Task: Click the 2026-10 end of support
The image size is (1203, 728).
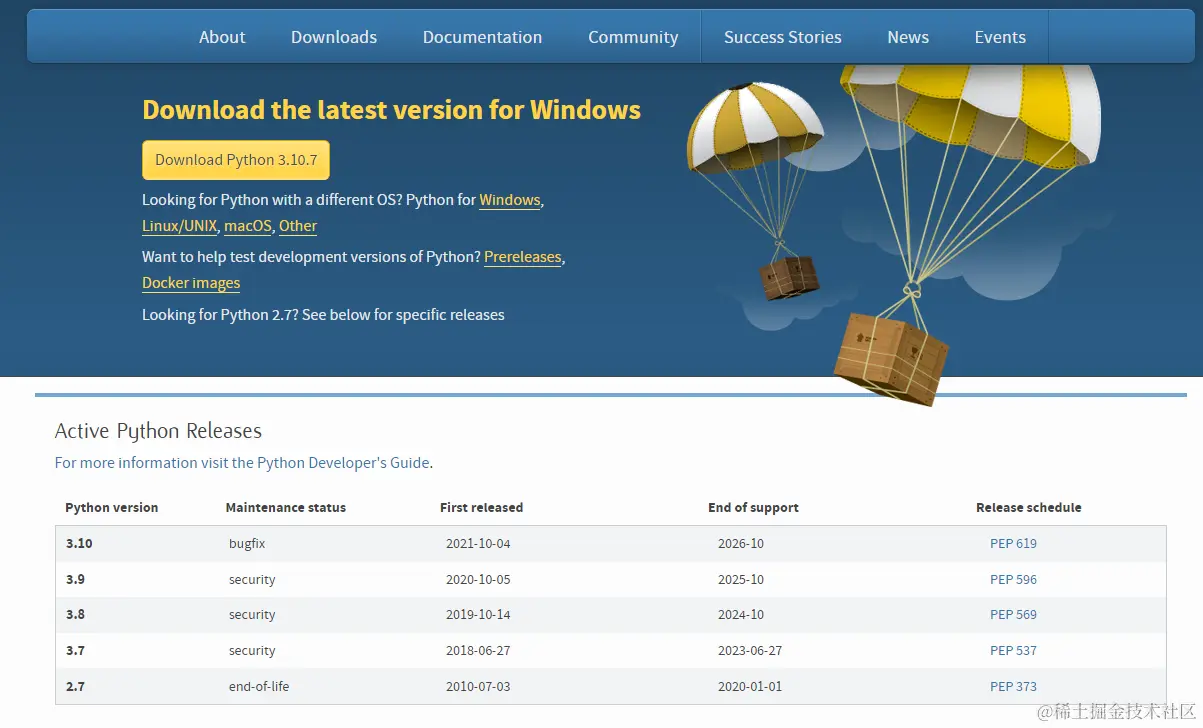Action: [741, 544]
